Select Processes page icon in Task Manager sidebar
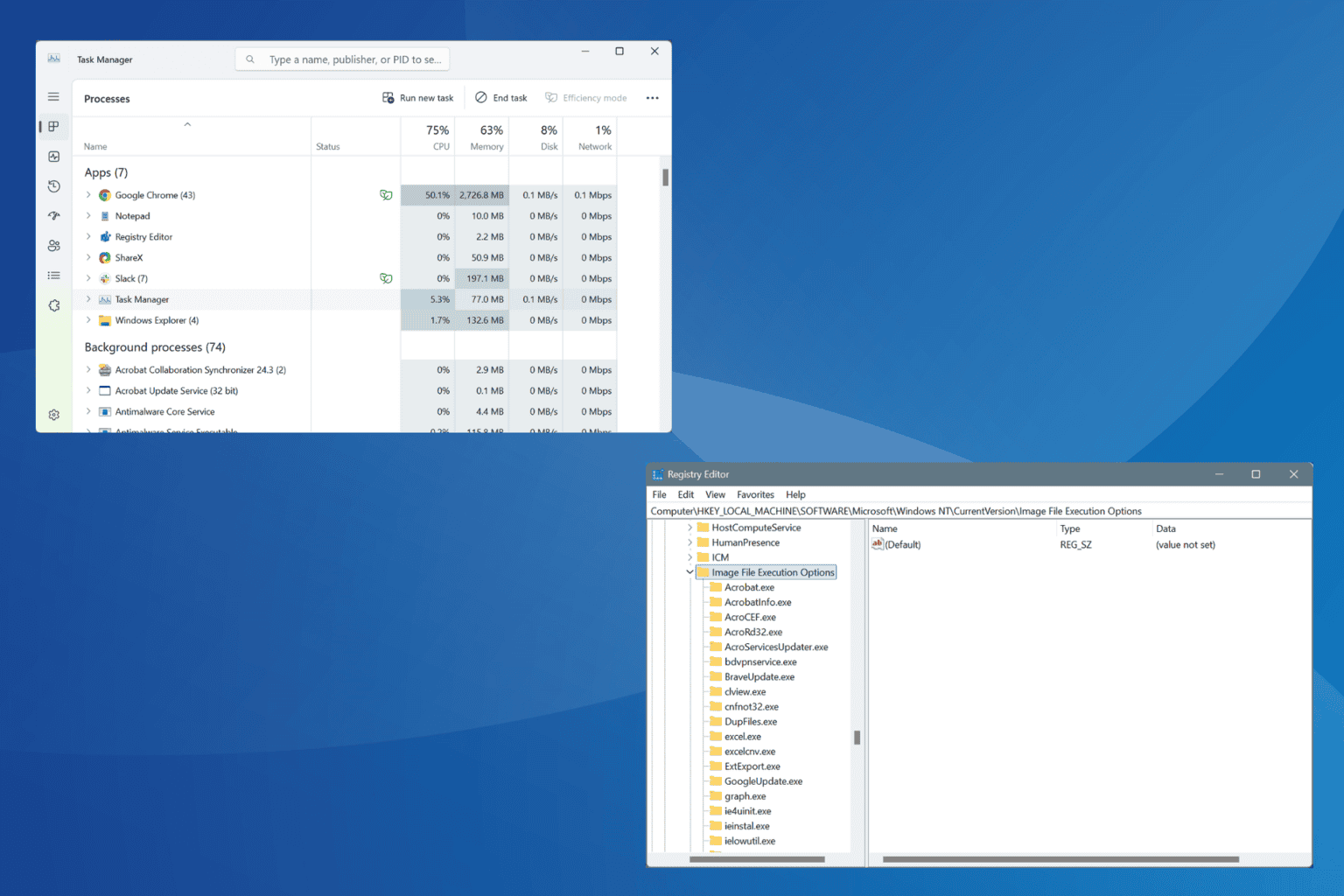This screenshot has height=896, width=1344. click(53, 127)
